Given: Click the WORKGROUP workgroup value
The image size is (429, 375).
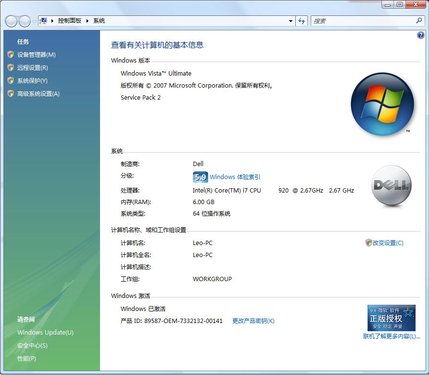Looking at the screenshot, I should pos(212,279).
